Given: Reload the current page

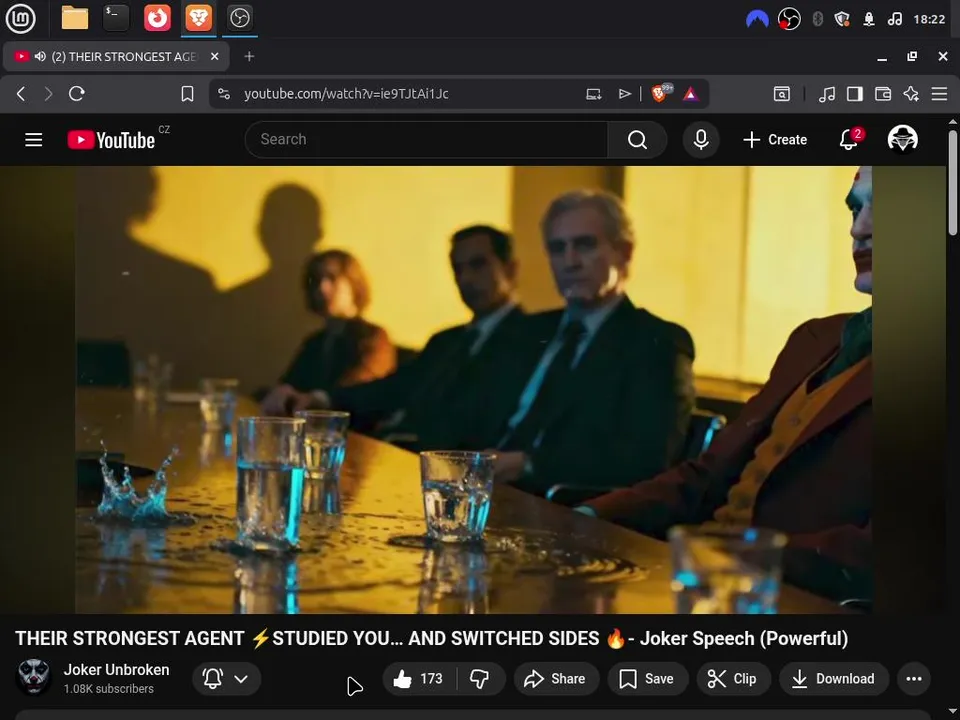Looking at the screenshot, I should pos(77,94).
